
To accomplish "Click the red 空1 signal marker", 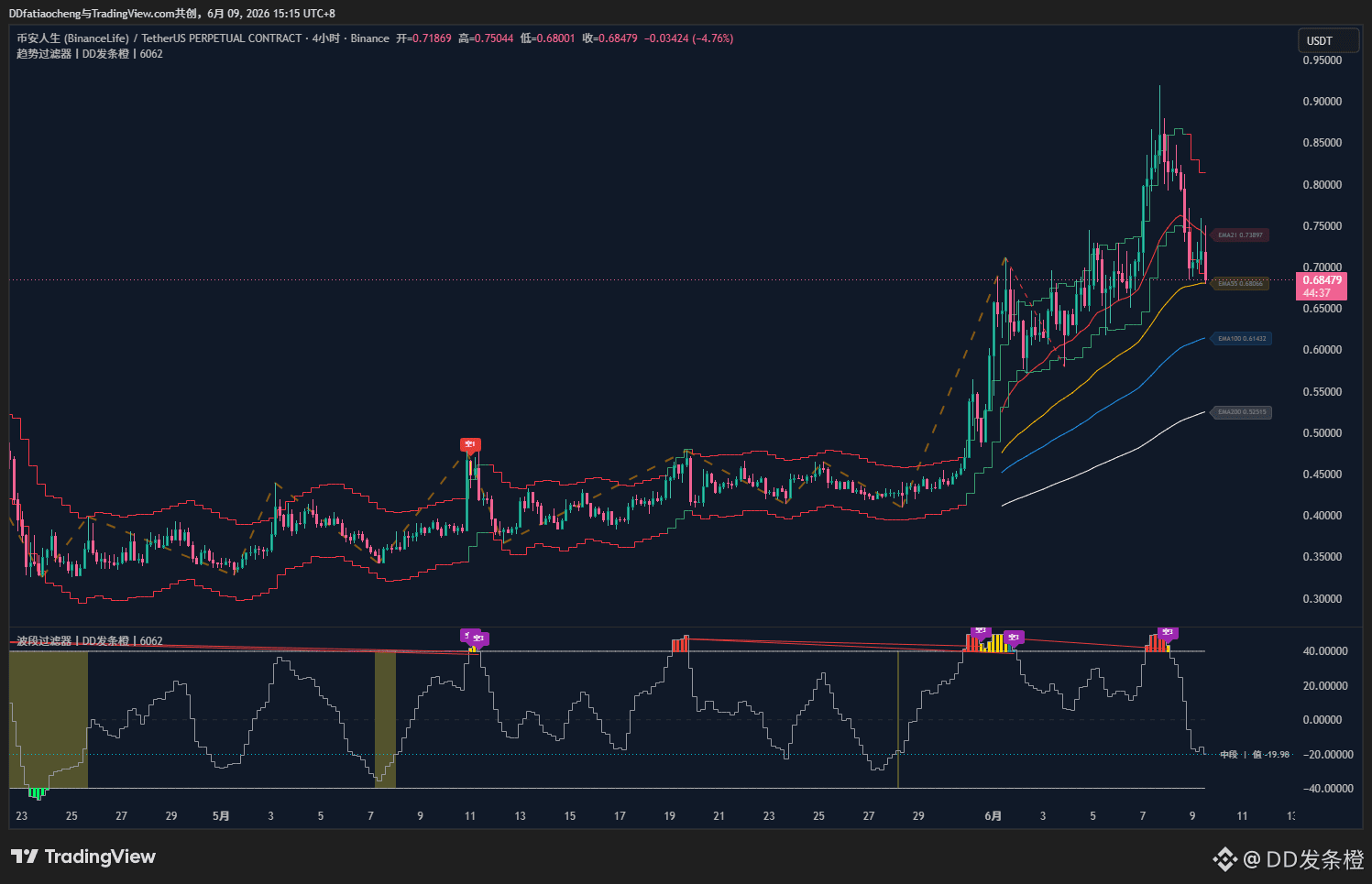I will (470, 445).
